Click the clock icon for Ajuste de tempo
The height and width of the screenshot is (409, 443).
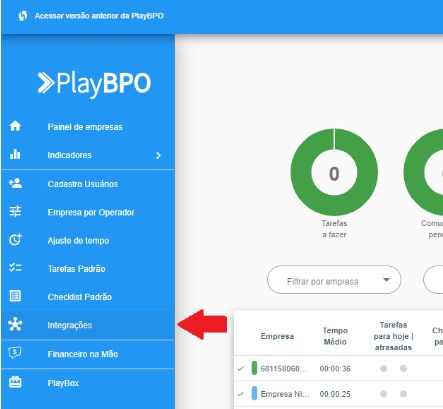coord(15,239)
